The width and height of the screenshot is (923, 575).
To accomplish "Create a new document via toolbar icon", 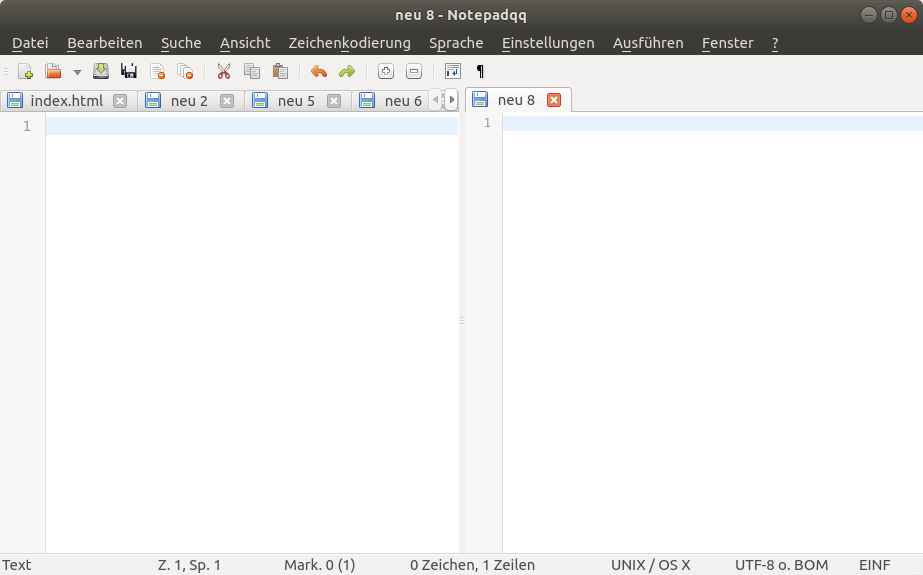I will (x=25, y=71).
